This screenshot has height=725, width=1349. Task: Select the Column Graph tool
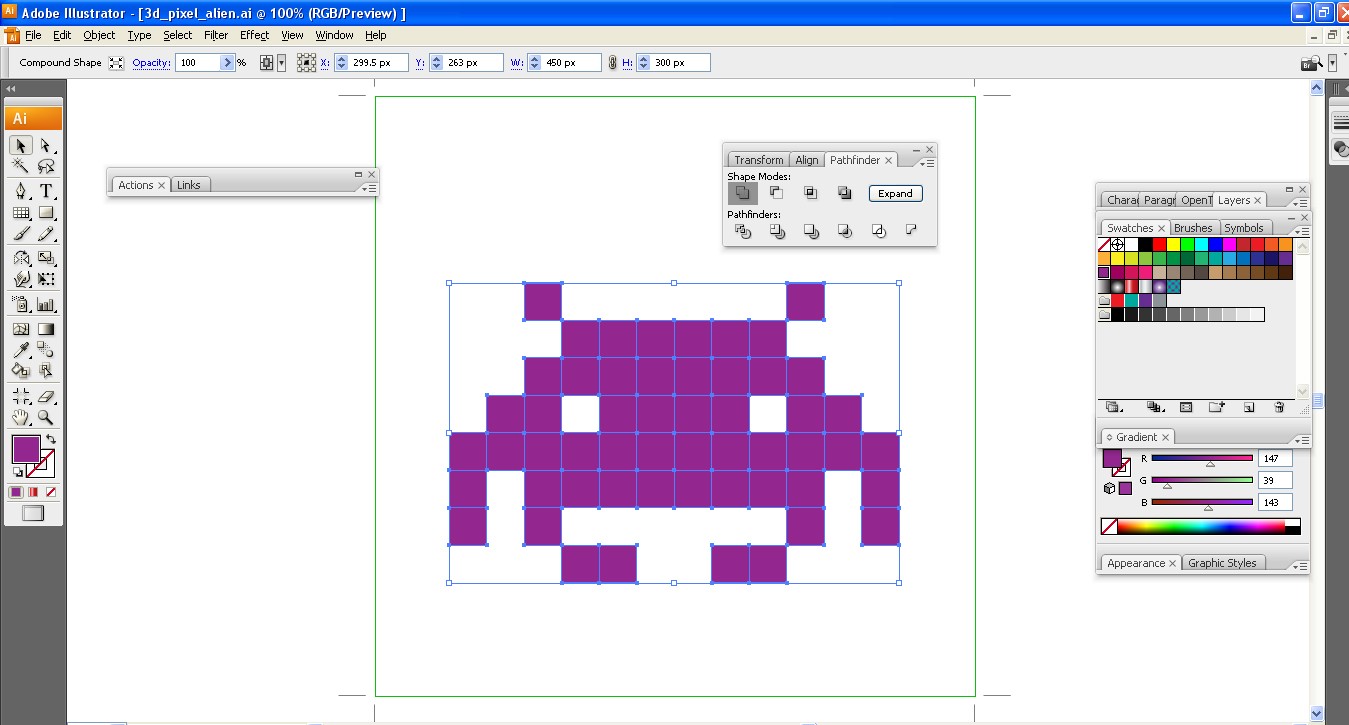coord(46,305)
